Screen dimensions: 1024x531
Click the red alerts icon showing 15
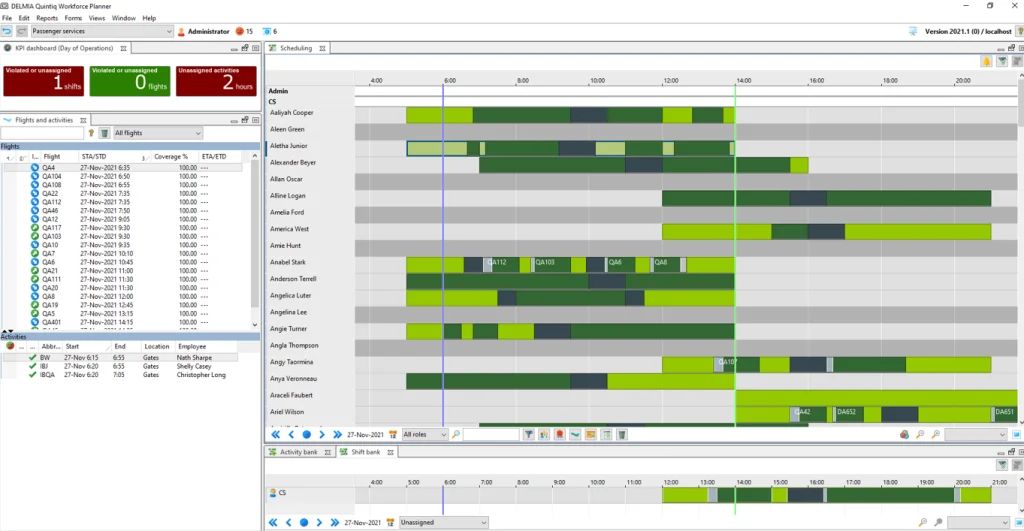[239, 32]
